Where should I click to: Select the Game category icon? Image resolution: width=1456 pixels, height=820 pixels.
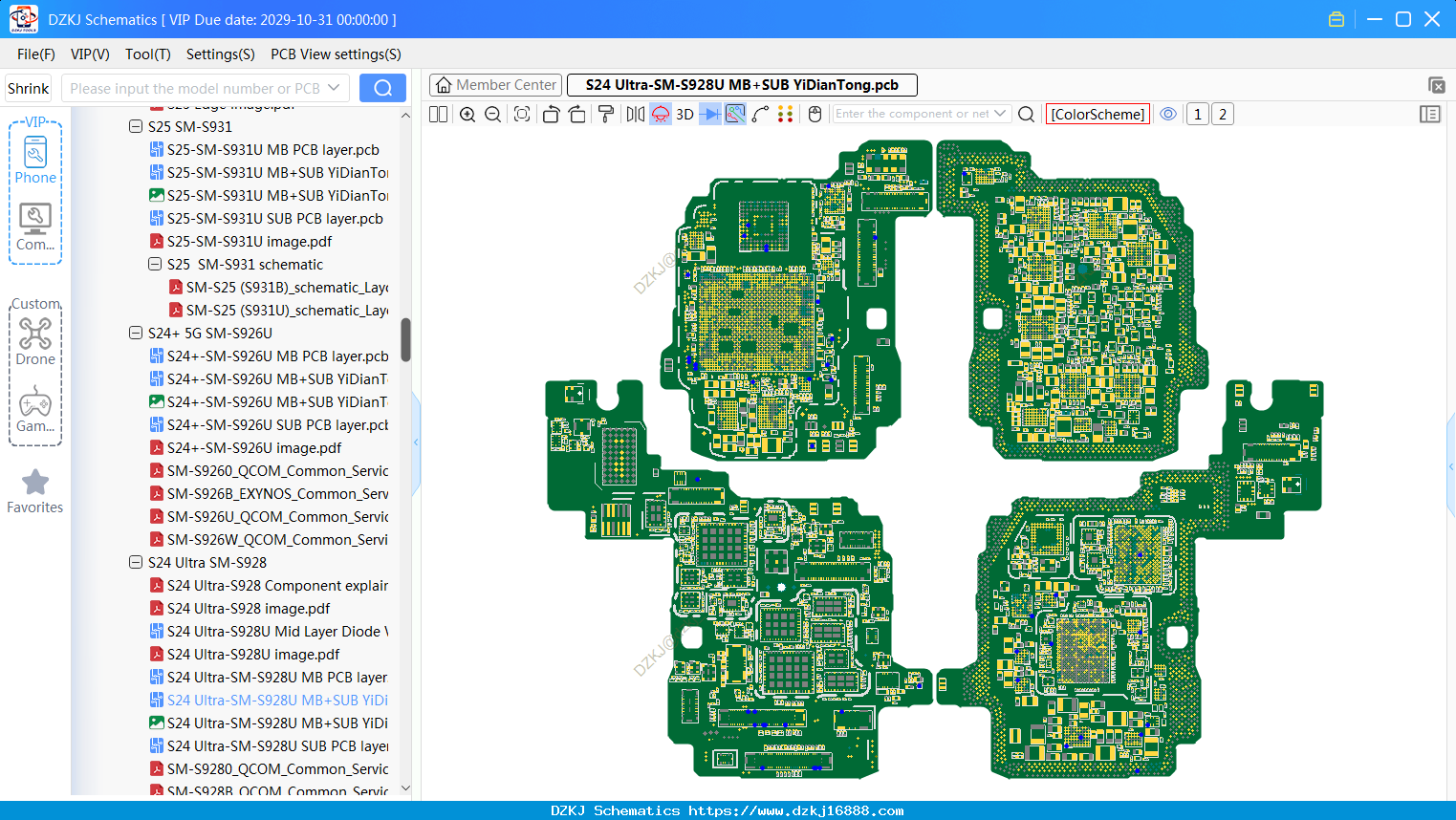[x=35, y=409]
